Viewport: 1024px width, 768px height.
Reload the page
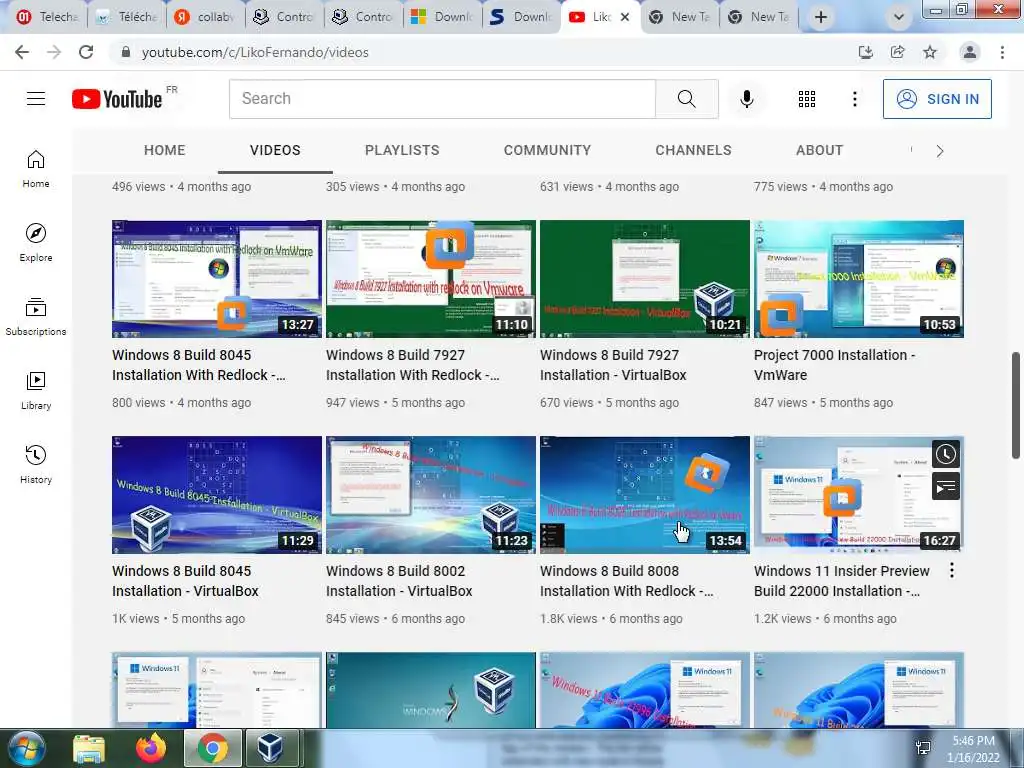click(86, 52)
